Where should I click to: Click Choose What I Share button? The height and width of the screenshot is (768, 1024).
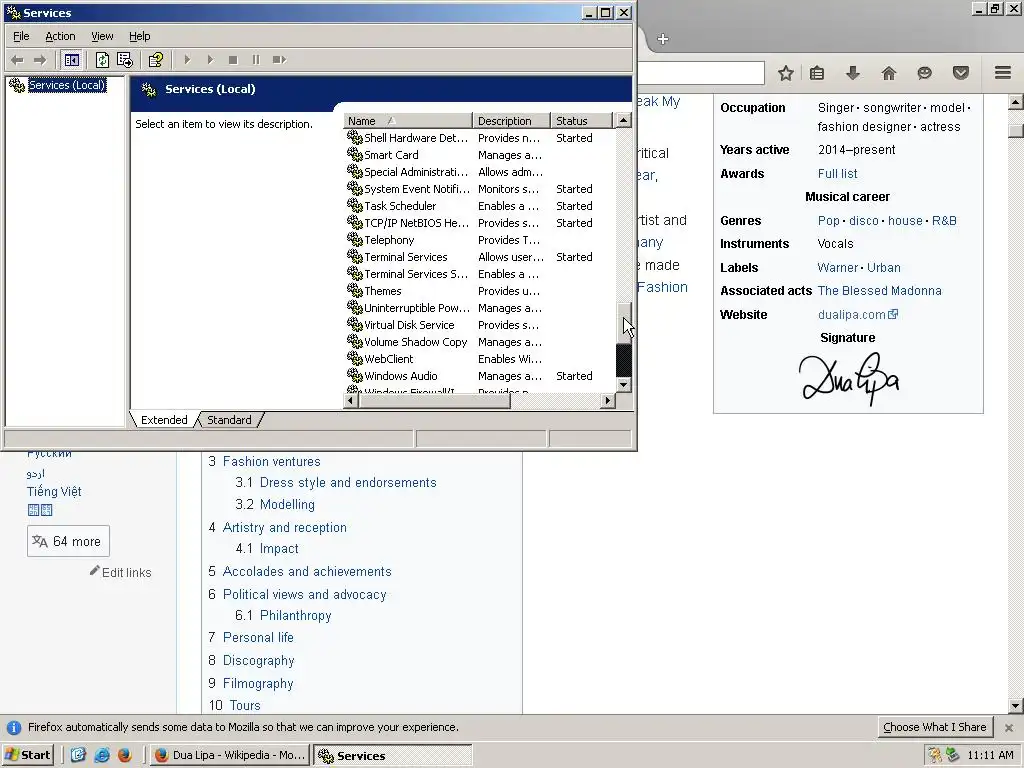click(x=935, y=727)
